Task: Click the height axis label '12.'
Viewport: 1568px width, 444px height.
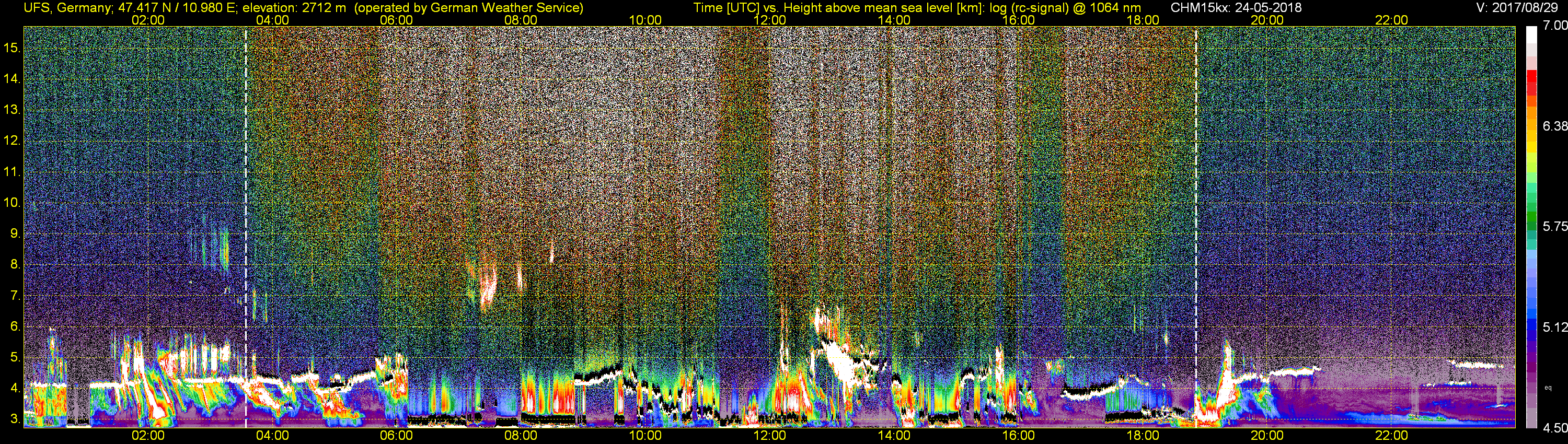Action: pos(12,141)
